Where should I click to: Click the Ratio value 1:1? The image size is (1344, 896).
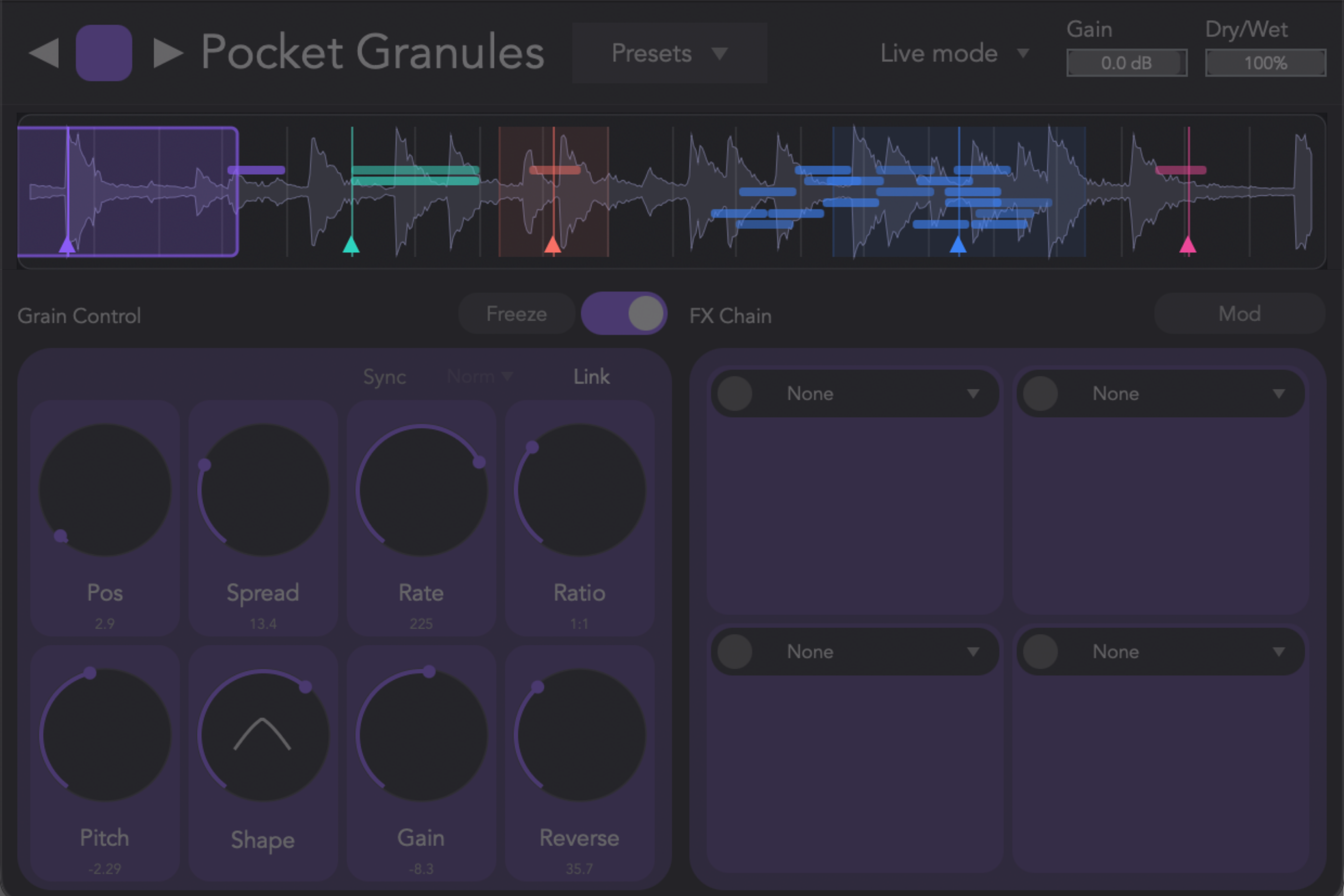(579, 623)
